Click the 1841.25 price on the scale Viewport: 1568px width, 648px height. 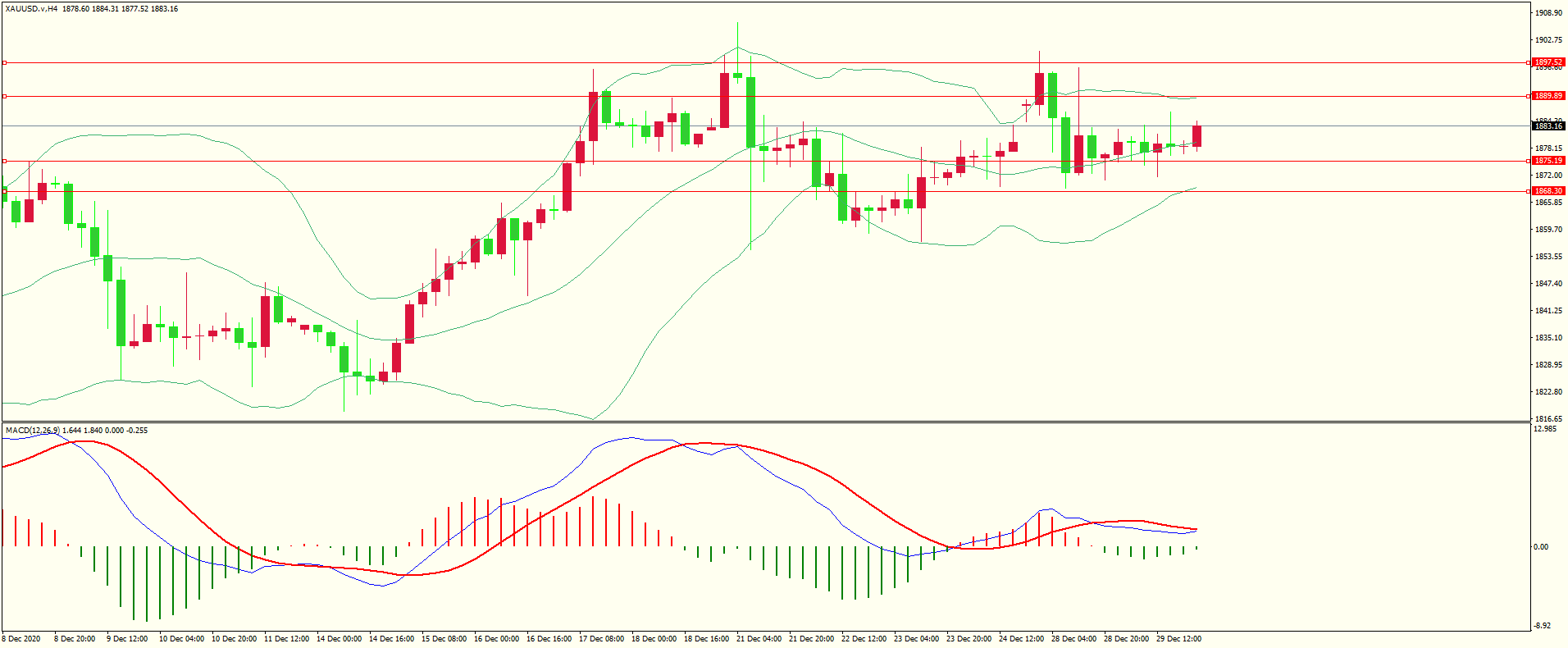coord(1548,311)
